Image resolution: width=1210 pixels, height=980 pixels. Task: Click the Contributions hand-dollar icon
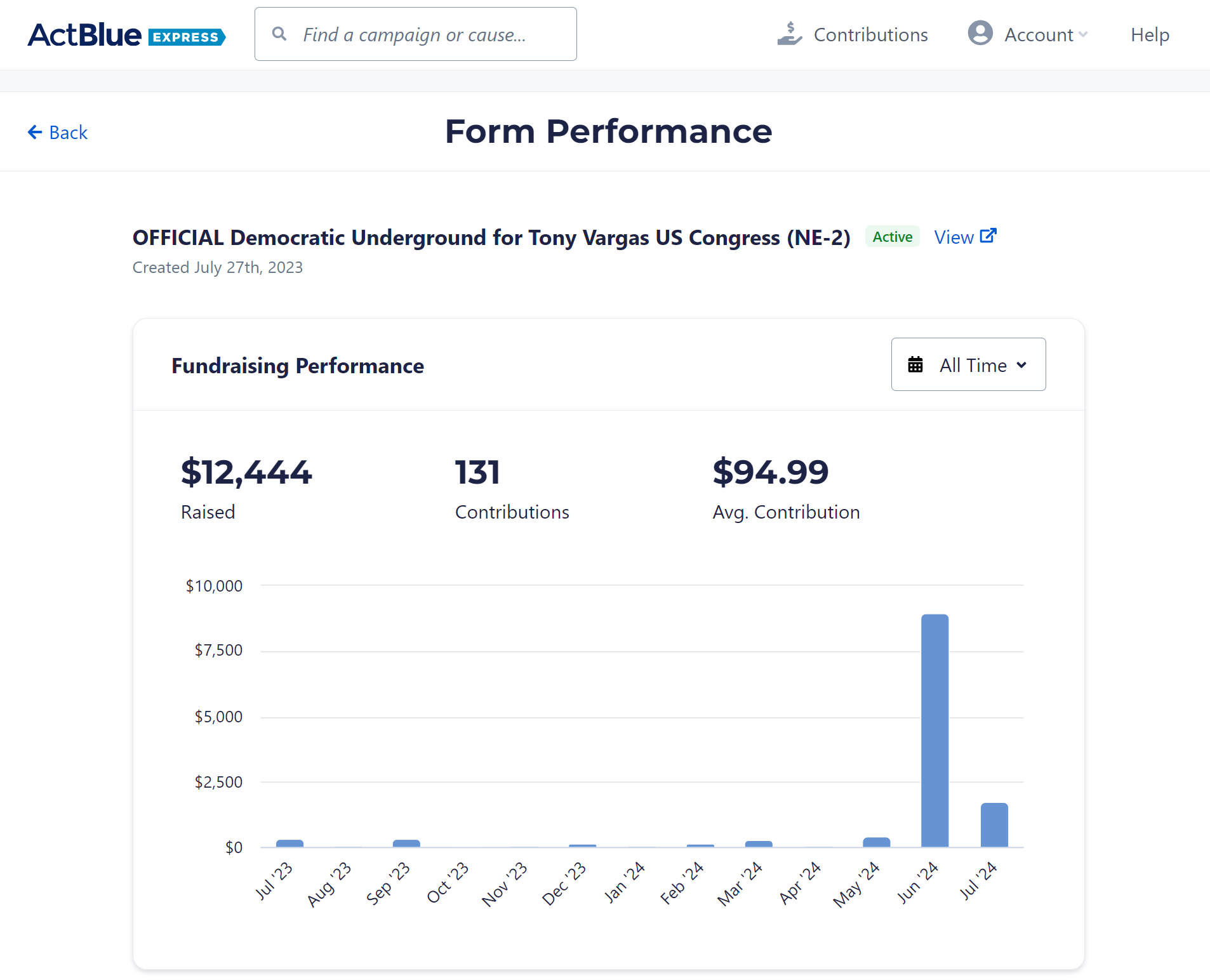pyautogui.click(x=789, y=34)
